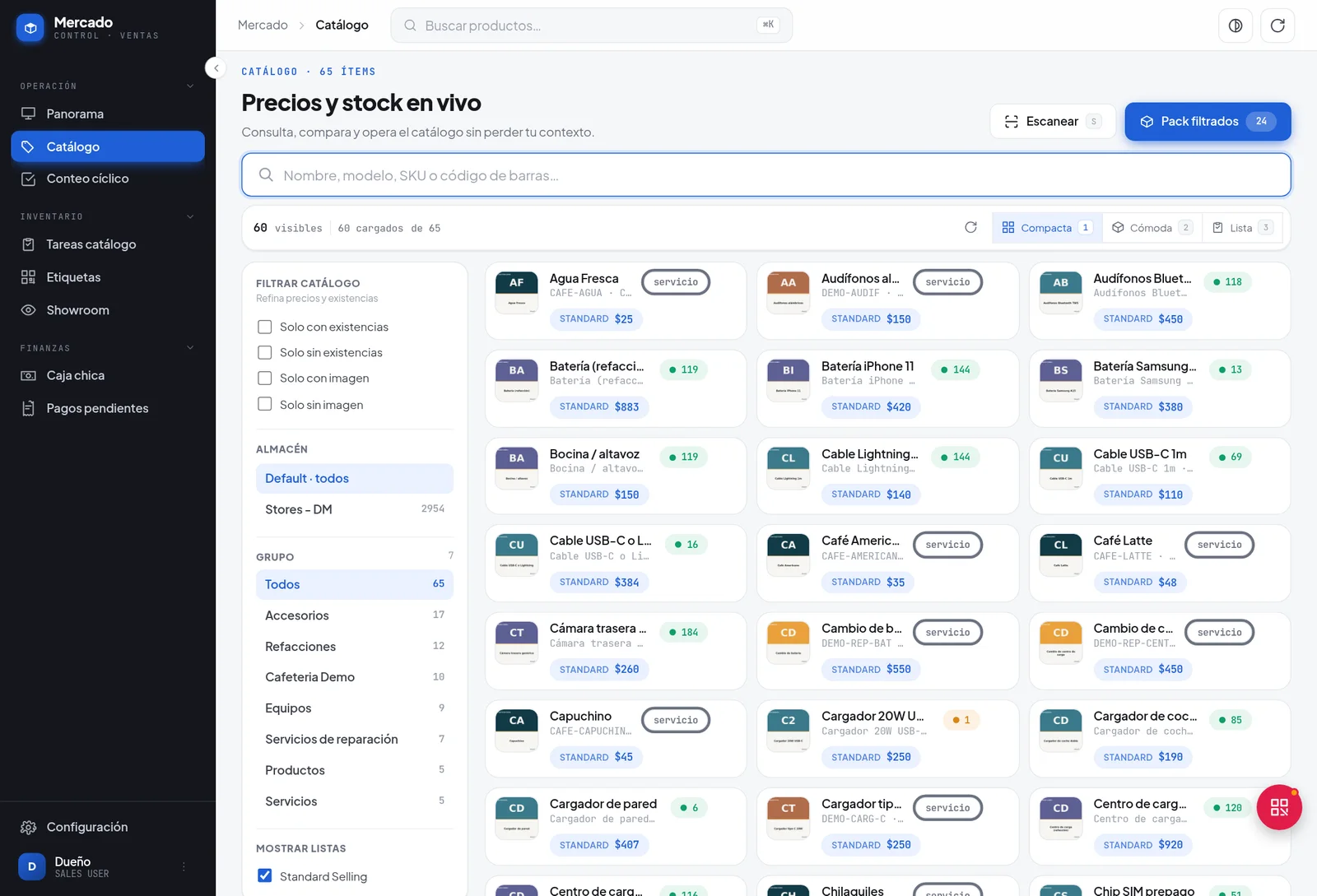Click the STANDARD $35 price on Café Americano

point(868,583)
